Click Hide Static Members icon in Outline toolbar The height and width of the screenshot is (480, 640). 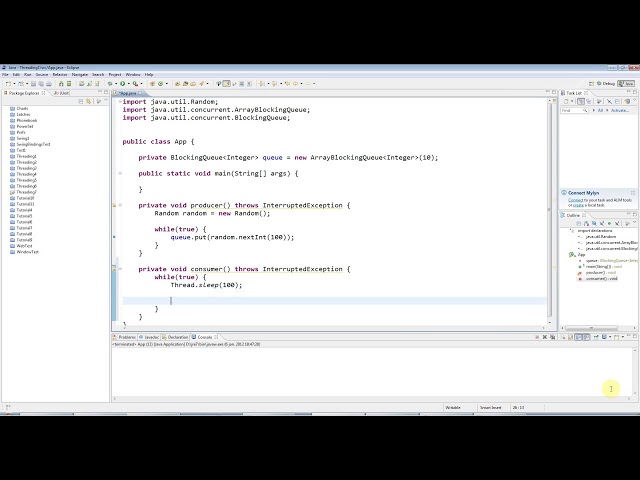point(602,223)
